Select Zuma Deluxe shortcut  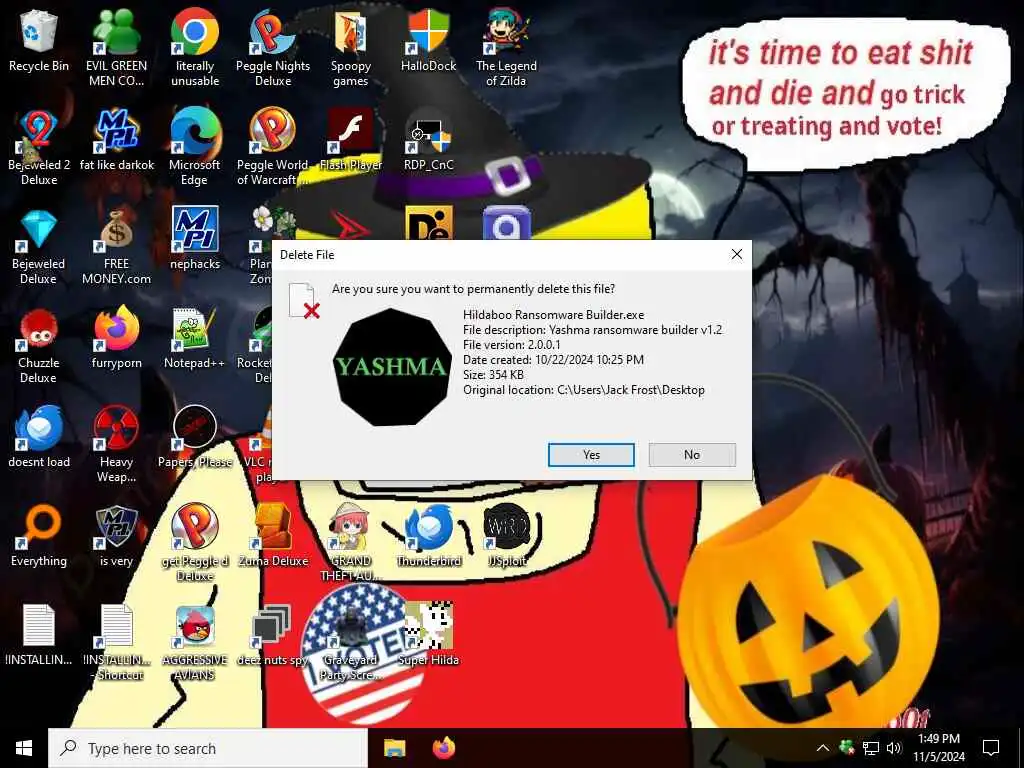(x=273, y=537)
